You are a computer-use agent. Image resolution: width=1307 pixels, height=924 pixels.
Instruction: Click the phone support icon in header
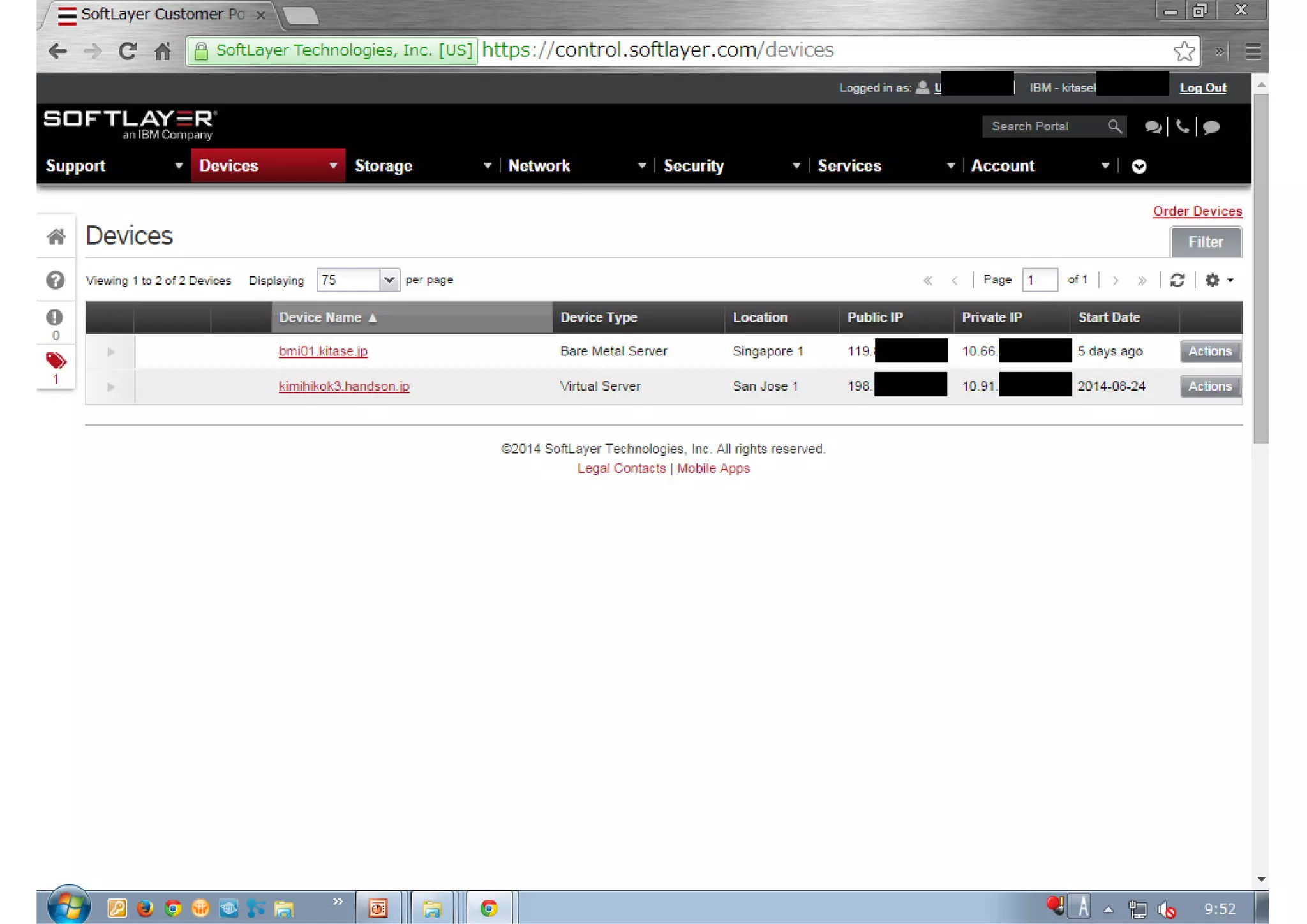[1182, 126]
